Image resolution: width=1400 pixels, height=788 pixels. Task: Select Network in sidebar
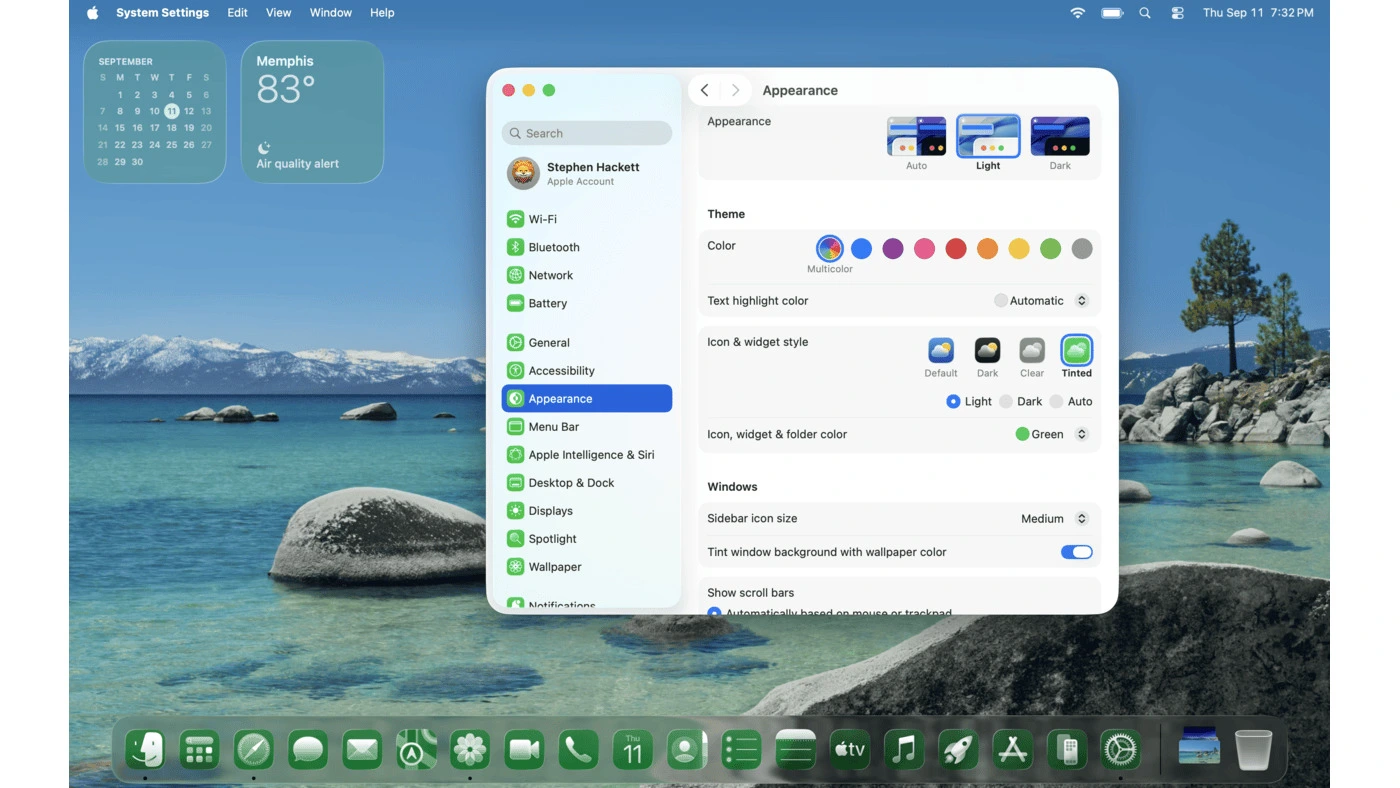(x=587, y=275)
